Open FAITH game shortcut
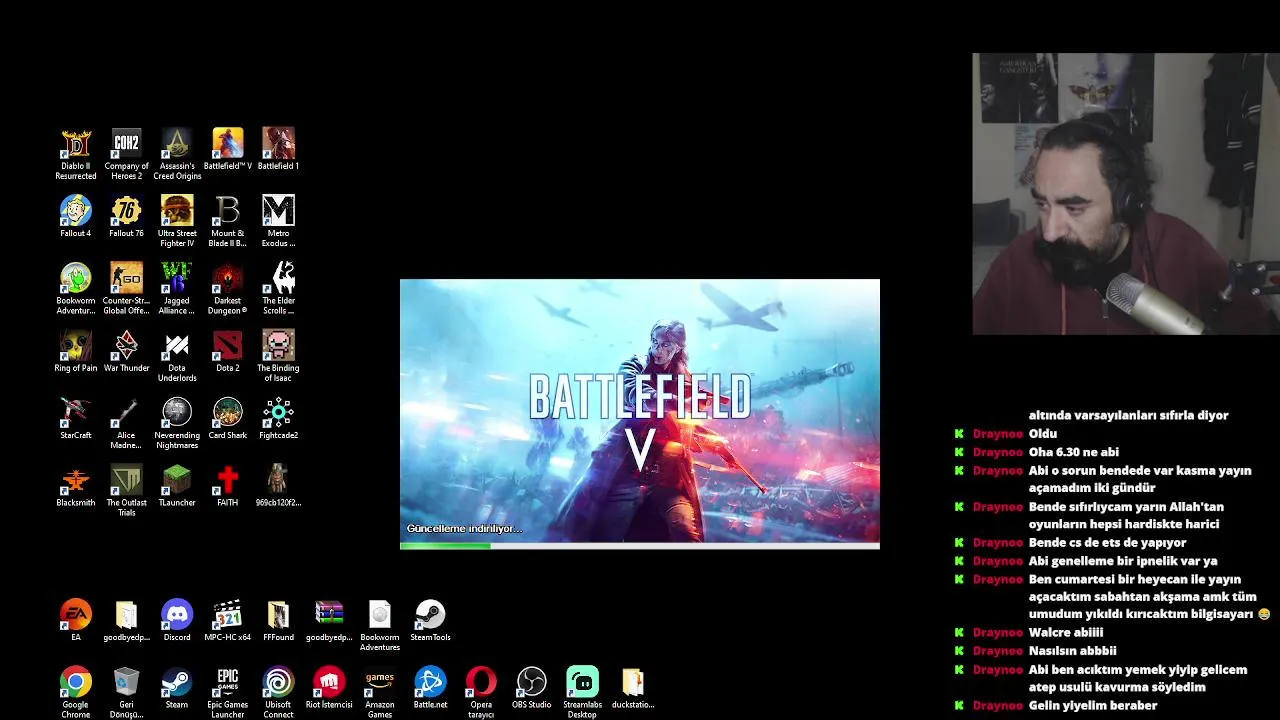 [227, 485]
